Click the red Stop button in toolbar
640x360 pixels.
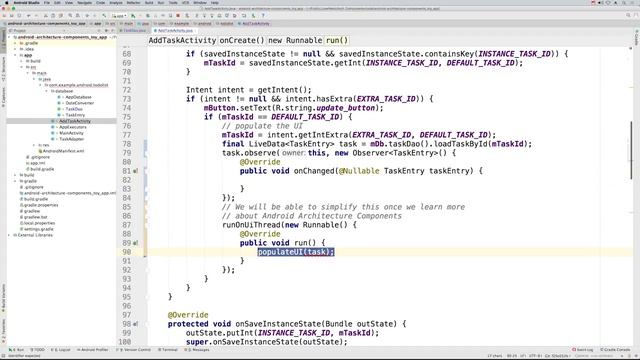pos(178,16)
